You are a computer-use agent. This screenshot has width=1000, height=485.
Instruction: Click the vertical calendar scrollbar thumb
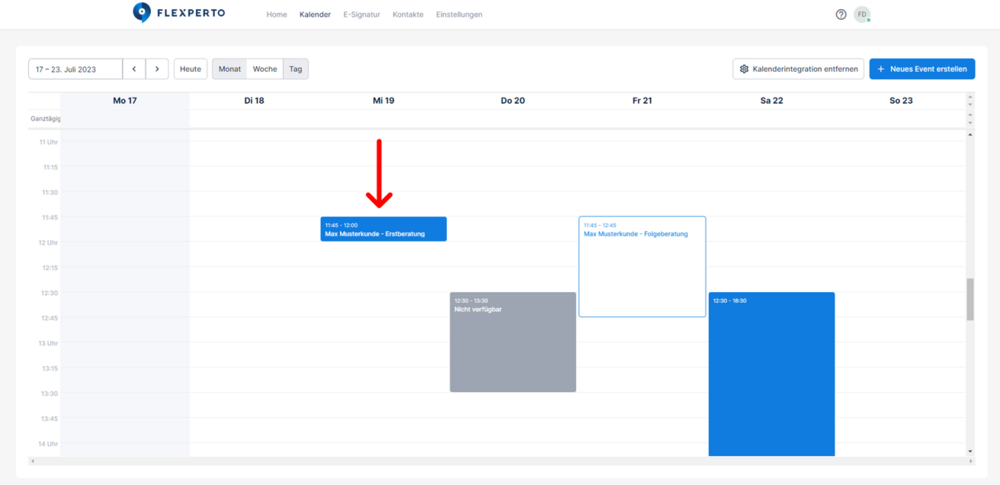click(x=970, y=299)
